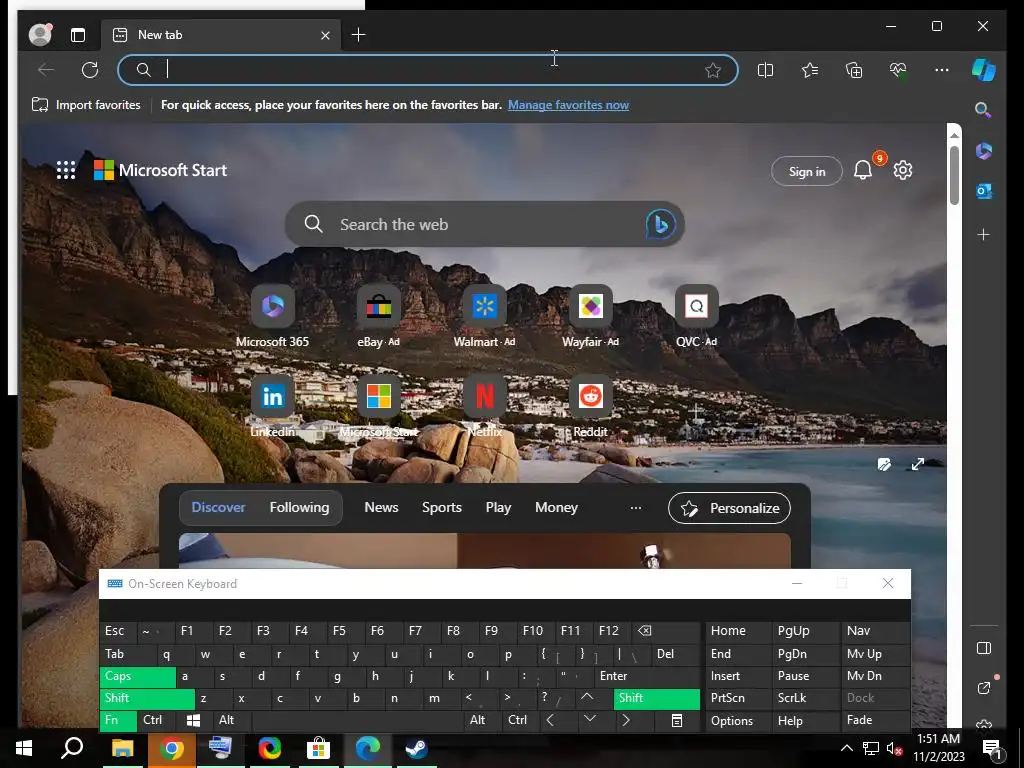The height and width of the screenshot is (768, 1024).
Task: Open the Wayfair quick link
Action: click(590, 317)
